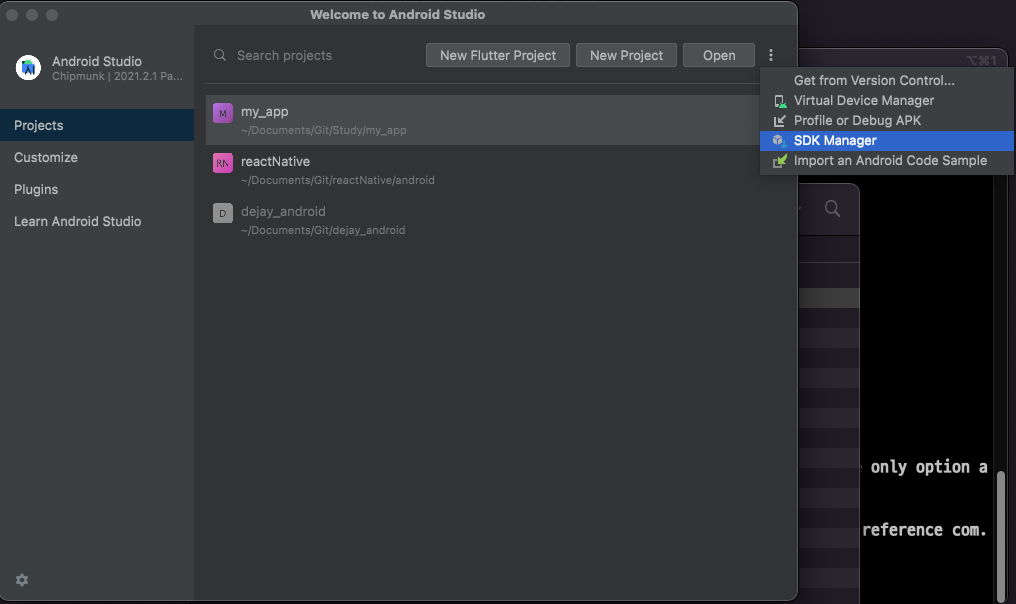Open the three-dot more actions menu
Viewport: 1016px width, 604px height.
[771, 55]
